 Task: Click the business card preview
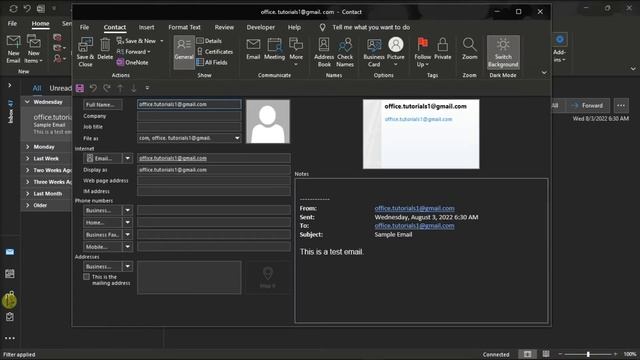pyautogui.click(x=421, y=134)
